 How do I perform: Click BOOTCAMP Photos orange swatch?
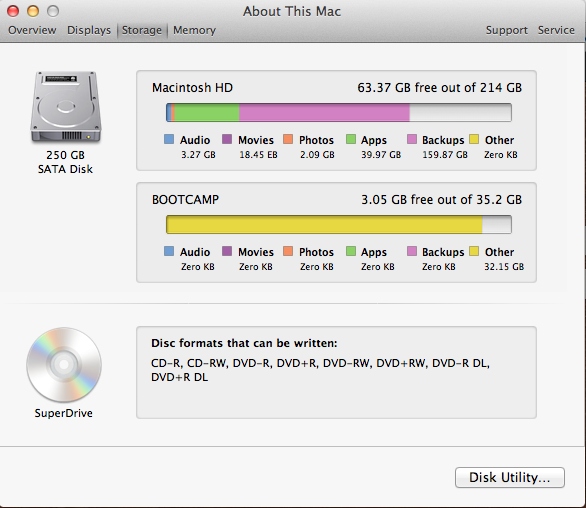pyautogui.click(x=288, y=251)
